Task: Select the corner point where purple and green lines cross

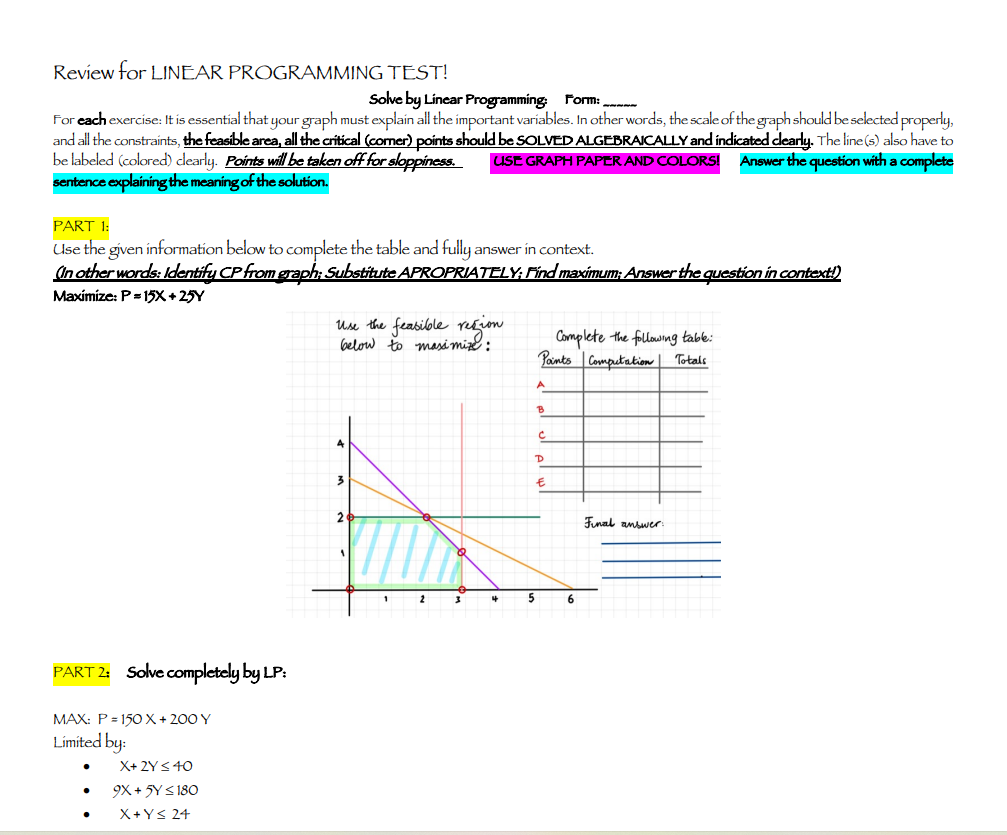Action: [x=427, y=516]
